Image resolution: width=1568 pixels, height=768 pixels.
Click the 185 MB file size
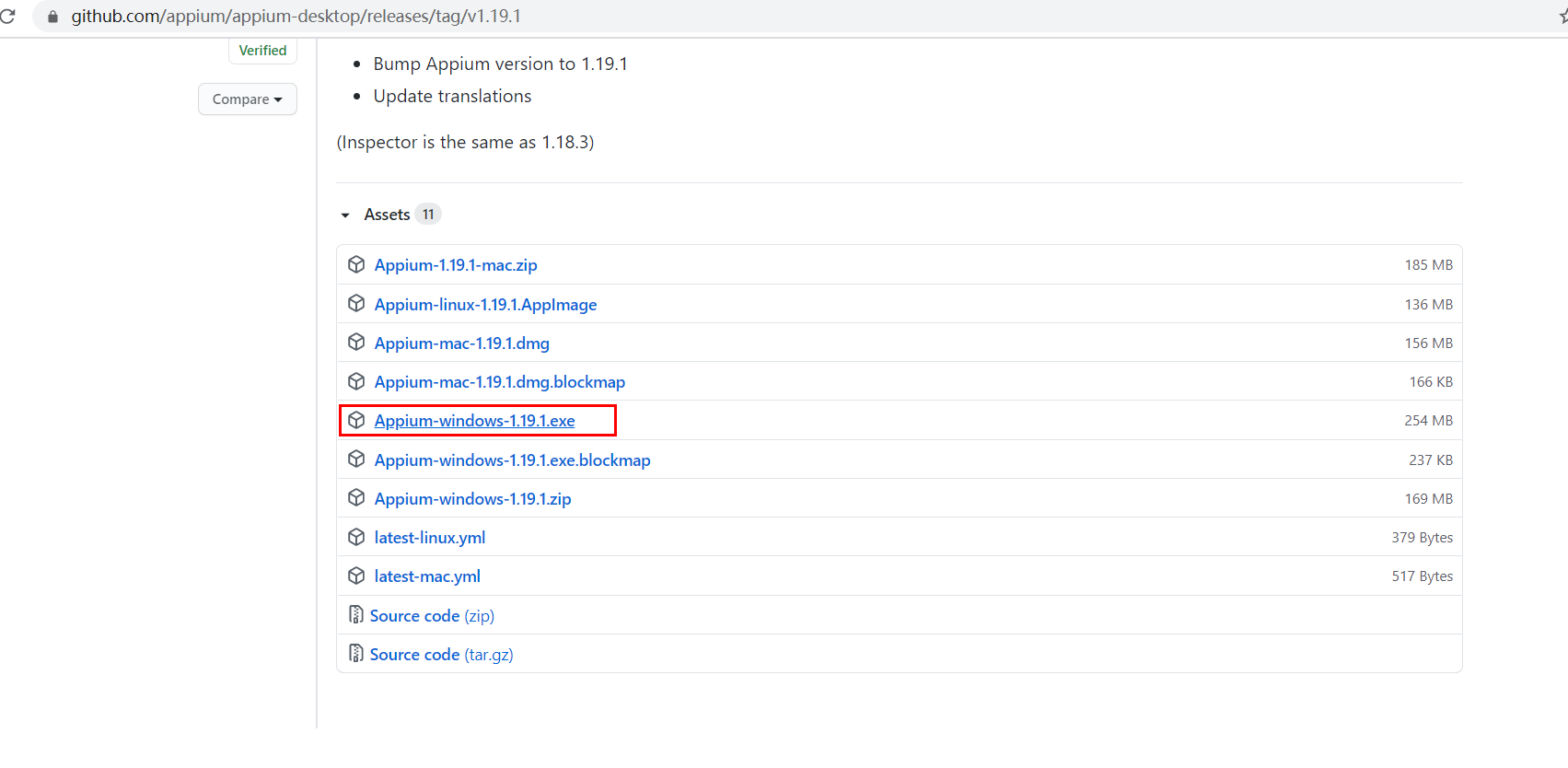pos(1428,265)
